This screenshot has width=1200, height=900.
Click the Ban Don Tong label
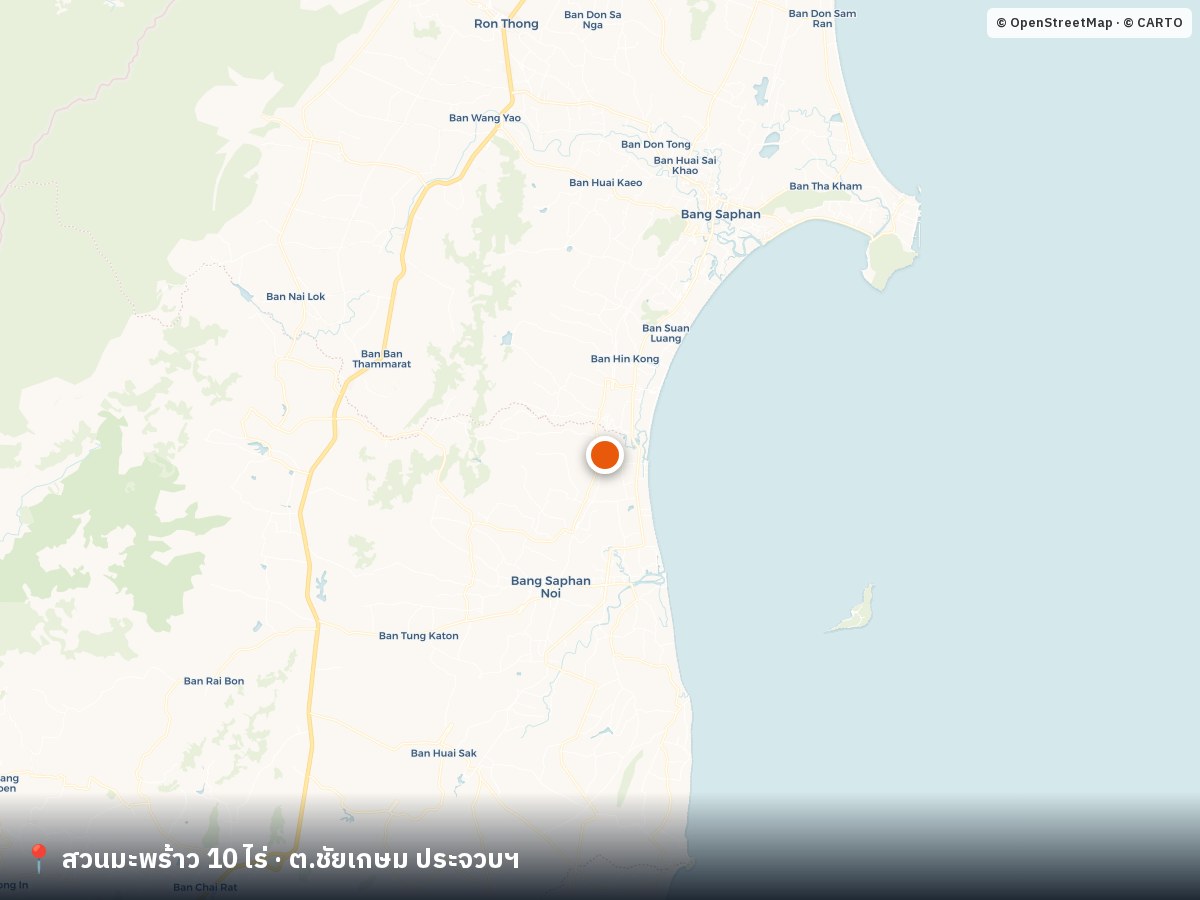656,145
